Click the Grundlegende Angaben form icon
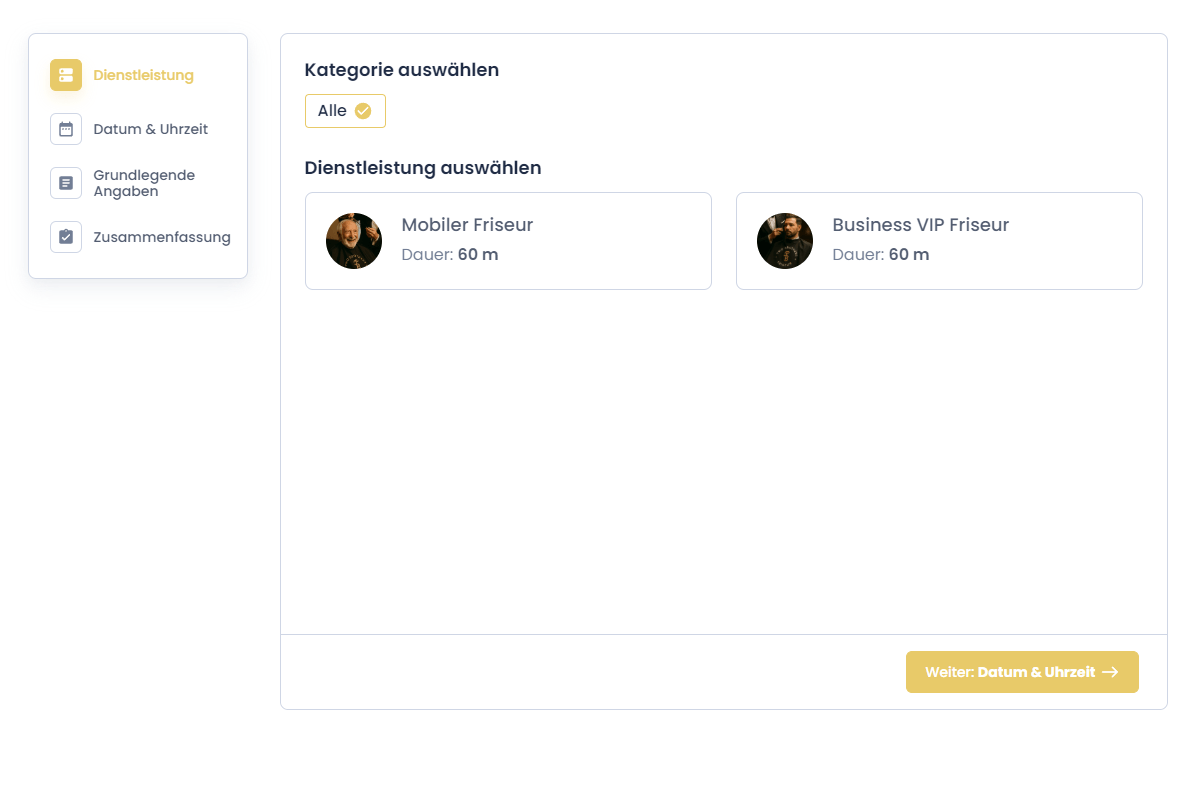Viewport: 1204px width, 788px height. coord(65,183)
